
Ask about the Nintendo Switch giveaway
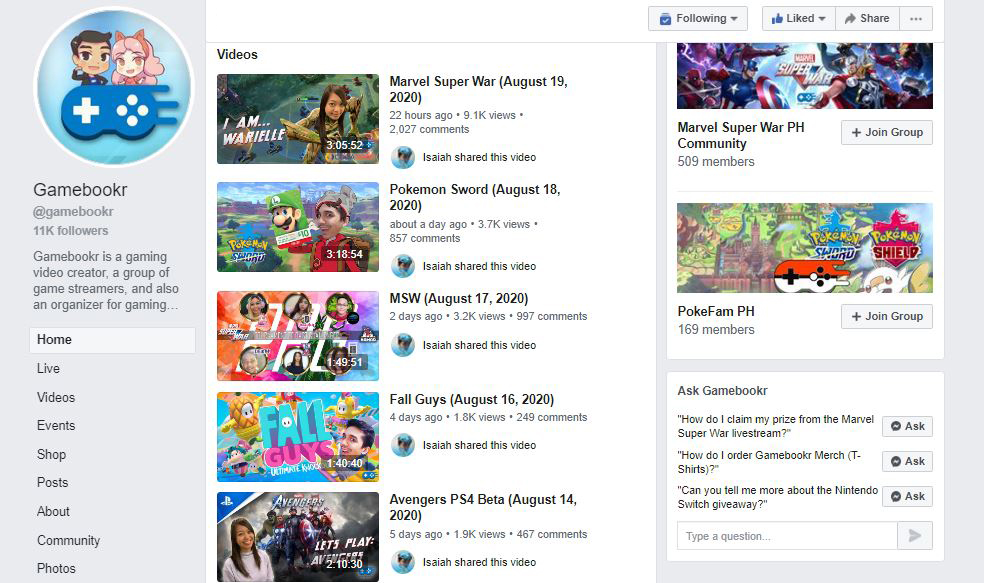907,496
